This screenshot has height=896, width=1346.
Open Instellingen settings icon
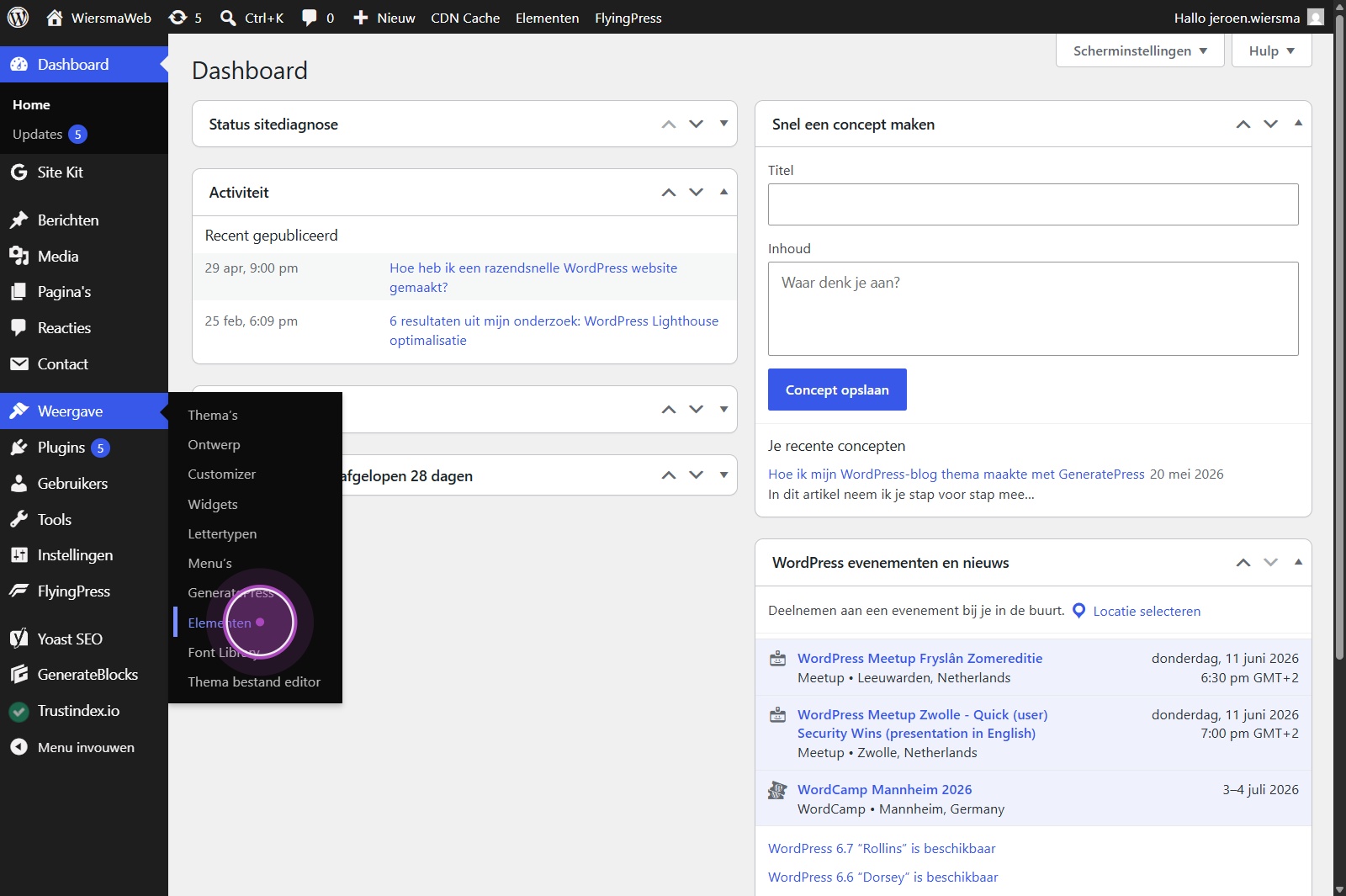tap(19, 555)
